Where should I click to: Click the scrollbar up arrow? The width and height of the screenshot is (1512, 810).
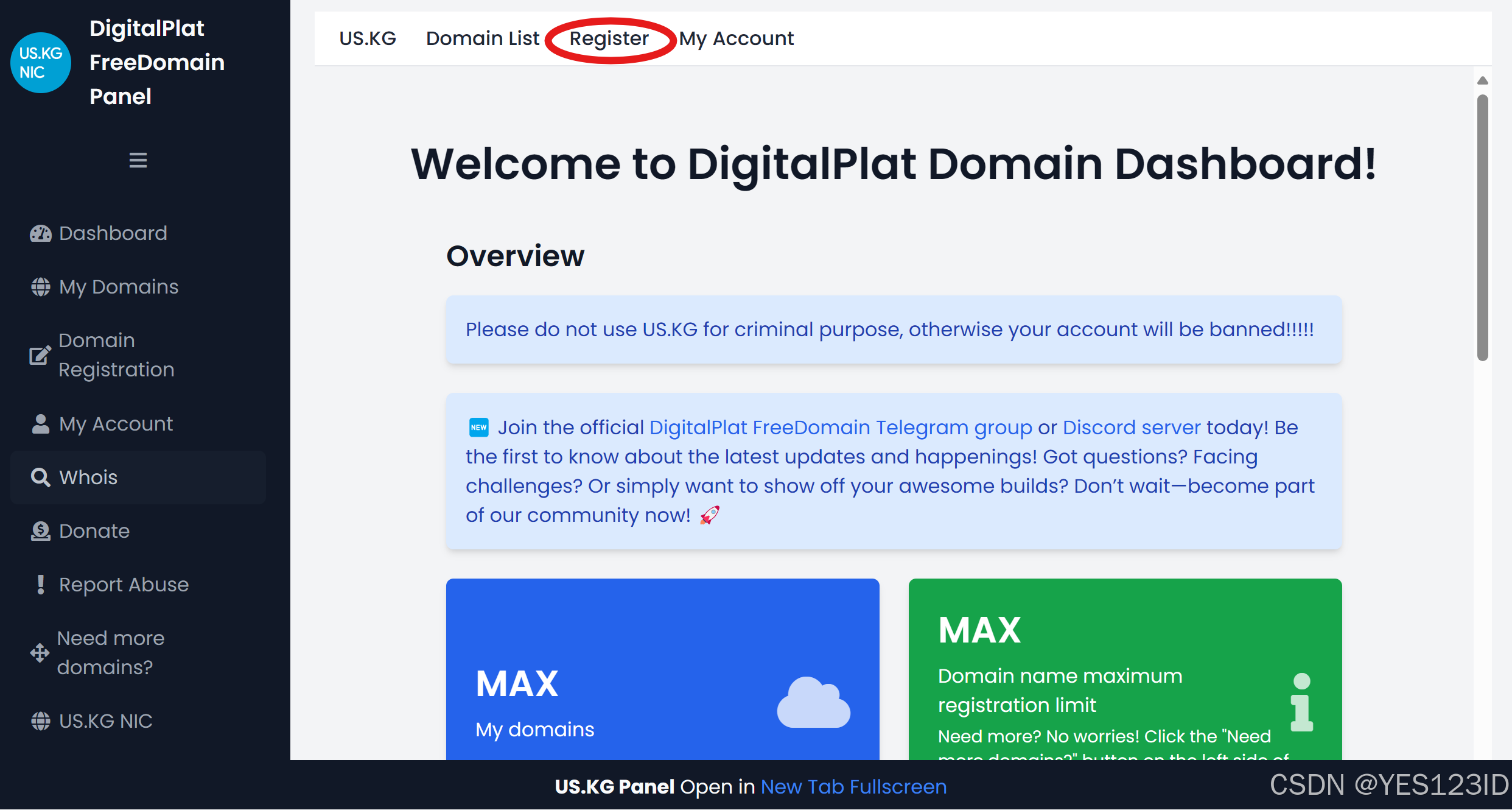pyautogui.click(x=1482, y=80)
